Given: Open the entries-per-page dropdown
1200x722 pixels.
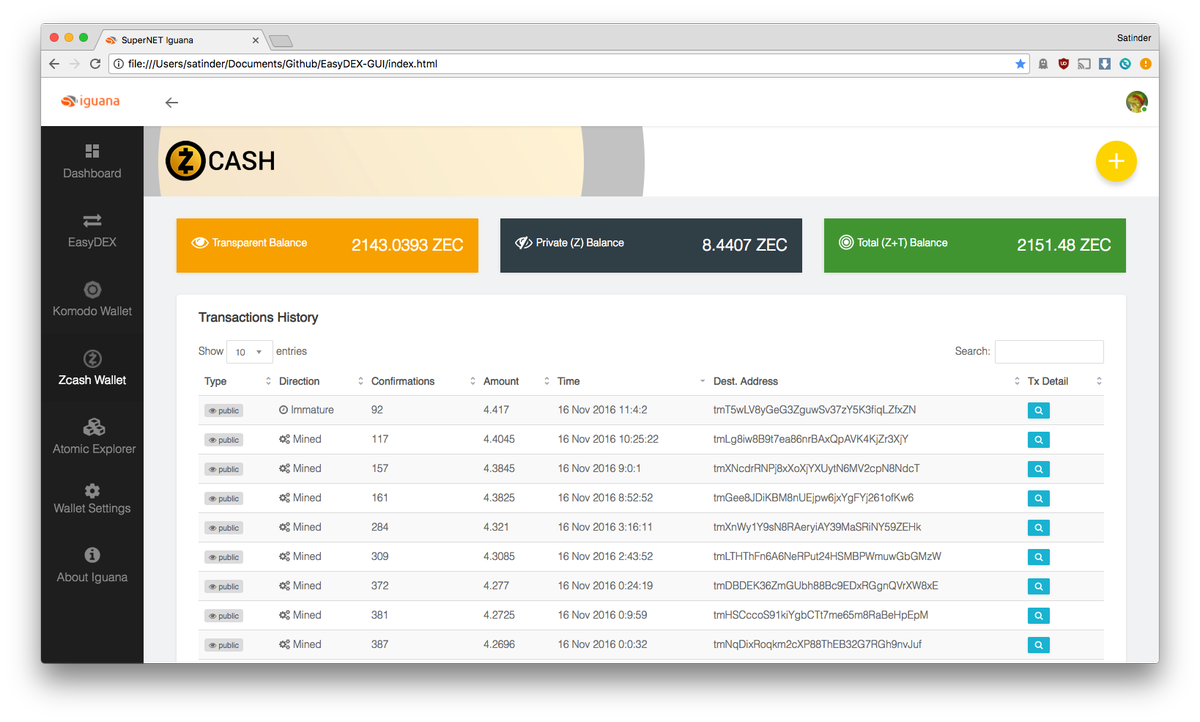Looking at the screenshot, I should click(x=249, y=352).
